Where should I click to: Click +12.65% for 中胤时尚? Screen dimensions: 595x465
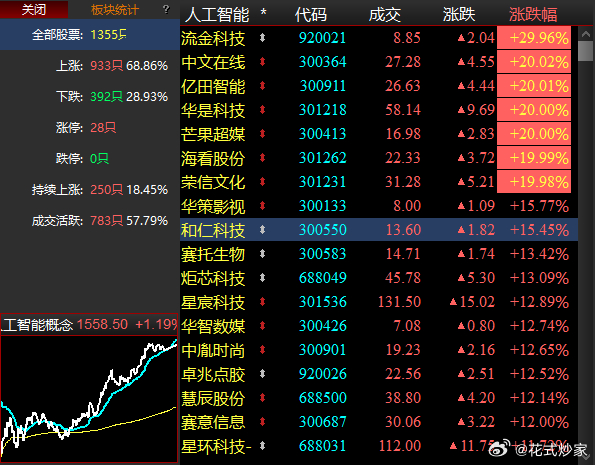pos(539,350)
